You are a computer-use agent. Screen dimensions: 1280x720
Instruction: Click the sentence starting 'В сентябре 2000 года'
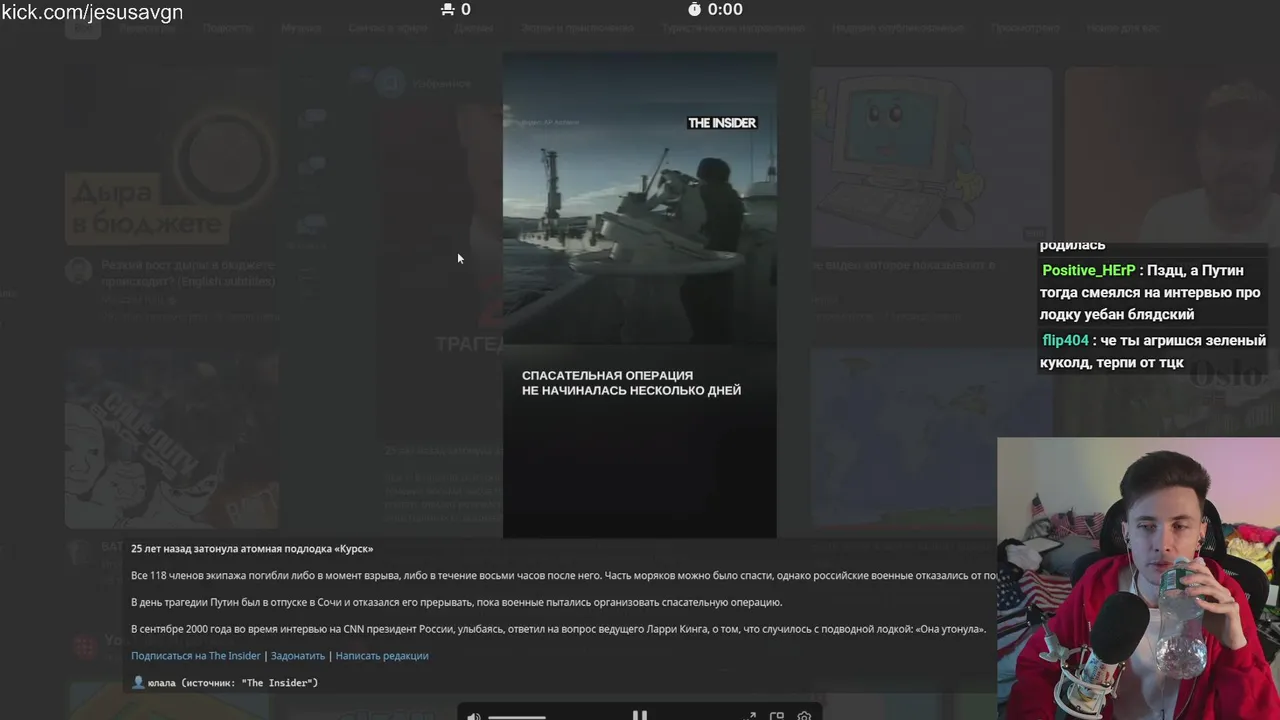pyautogui.click(x=558, y=629)
